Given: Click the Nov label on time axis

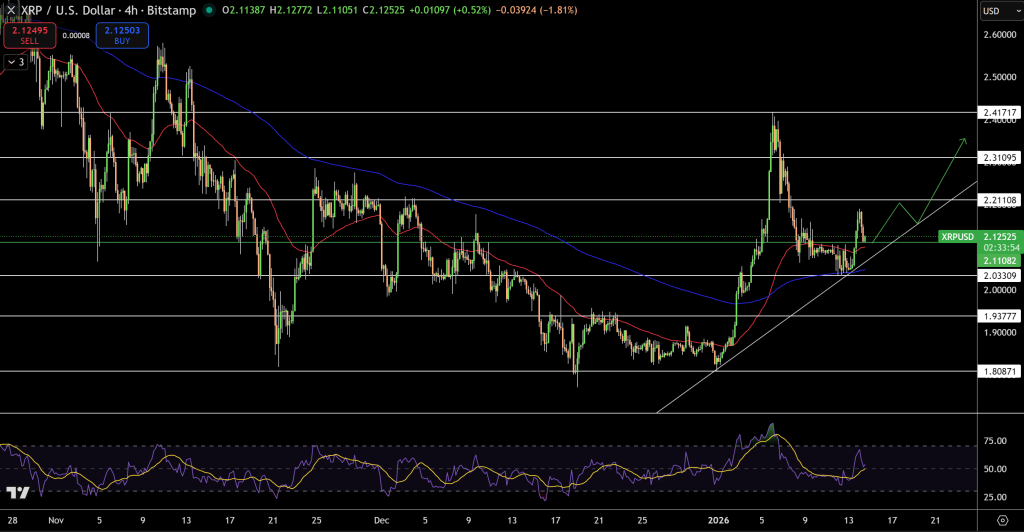Looking at the screenshot, I should tap(56, 520).
